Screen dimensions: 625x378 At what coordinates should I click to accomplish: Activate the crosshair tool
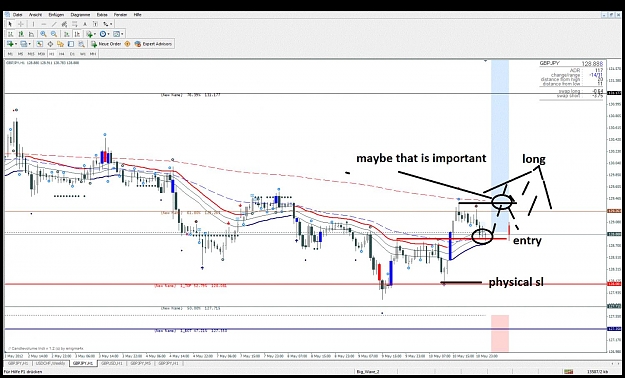pos(21,24)
